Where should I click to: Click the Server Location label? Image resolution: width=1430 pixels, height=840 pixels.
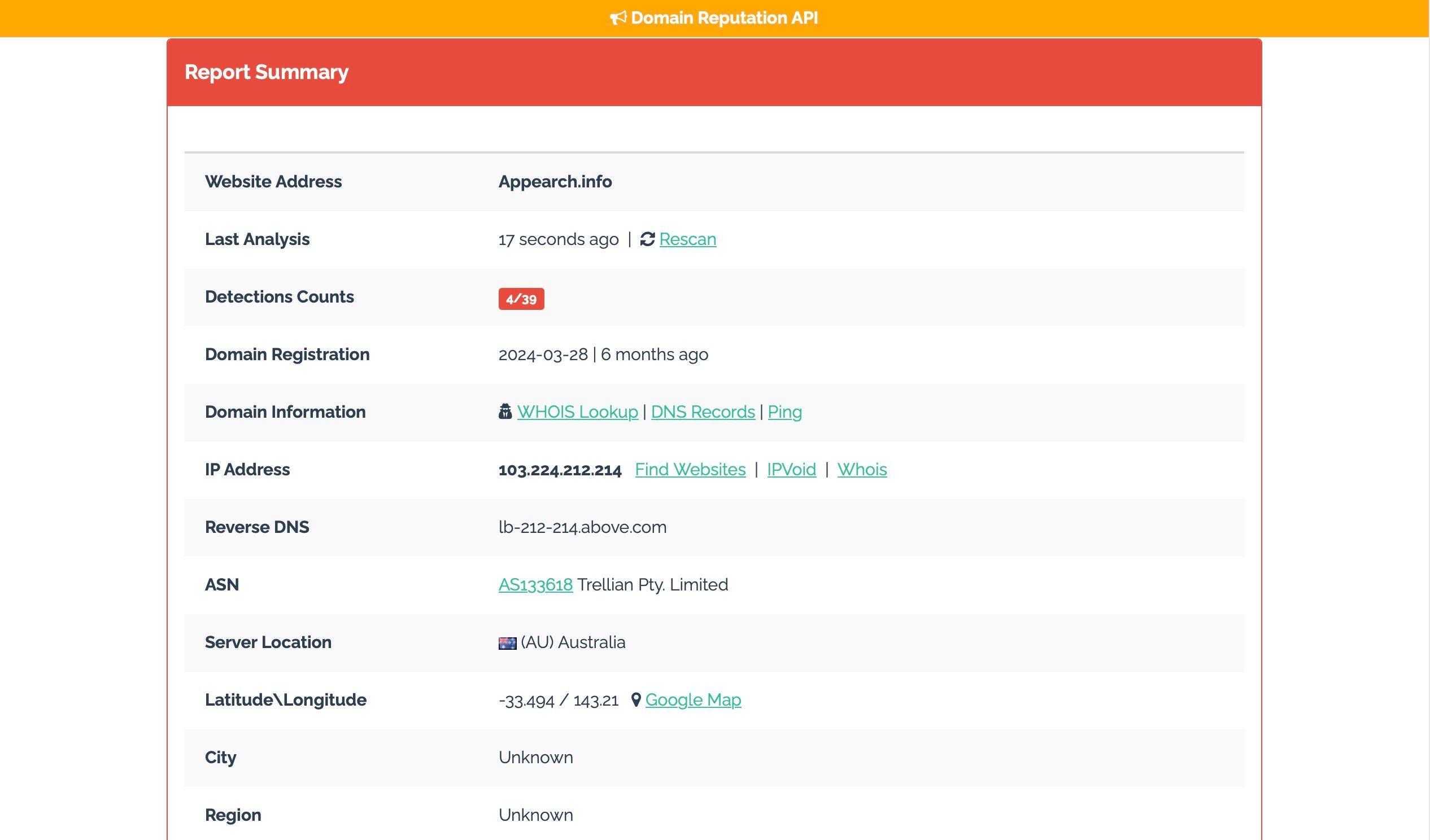pos(268,642)
